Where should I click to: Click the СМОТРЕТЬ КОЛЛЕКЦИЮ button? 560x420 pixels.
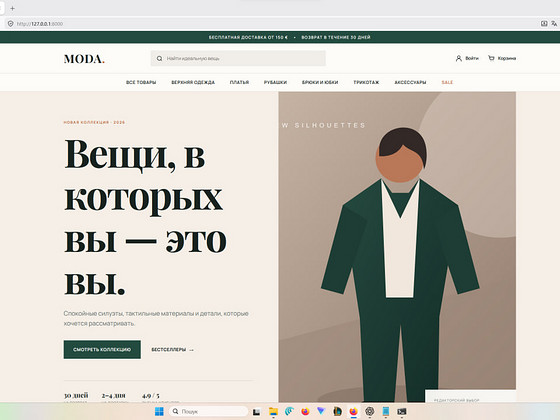102,350
